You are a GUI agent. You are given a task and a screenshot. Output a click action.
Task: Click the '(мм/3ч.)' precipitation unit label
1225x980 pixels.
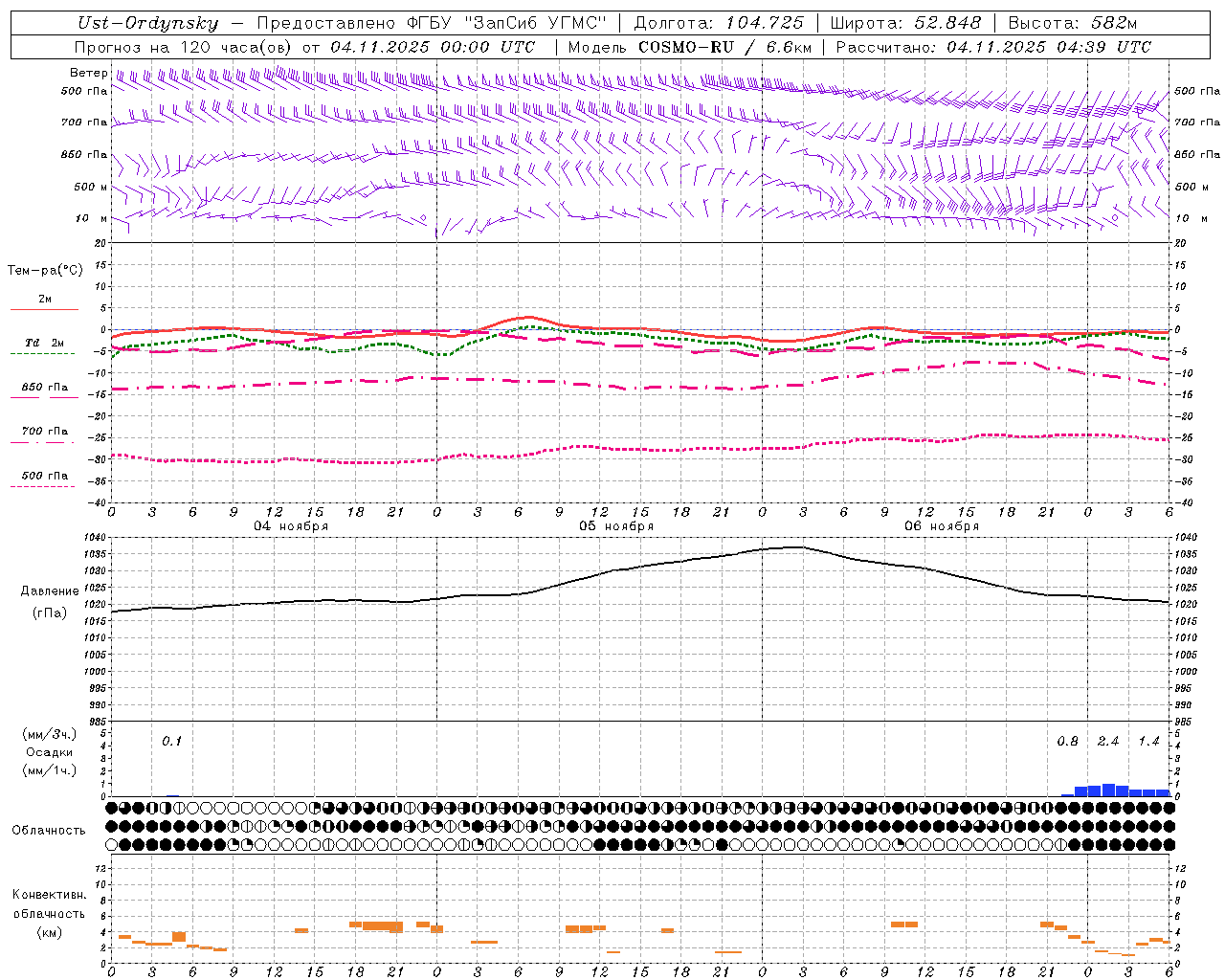pyautogui.click(x=50, y=735)
